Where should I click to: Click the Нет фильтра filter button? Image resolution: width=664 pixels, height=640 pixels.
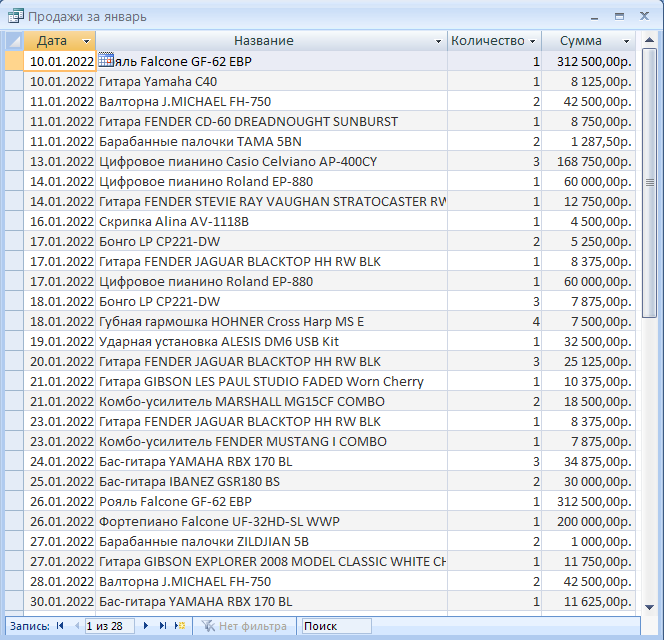(244, 626)
